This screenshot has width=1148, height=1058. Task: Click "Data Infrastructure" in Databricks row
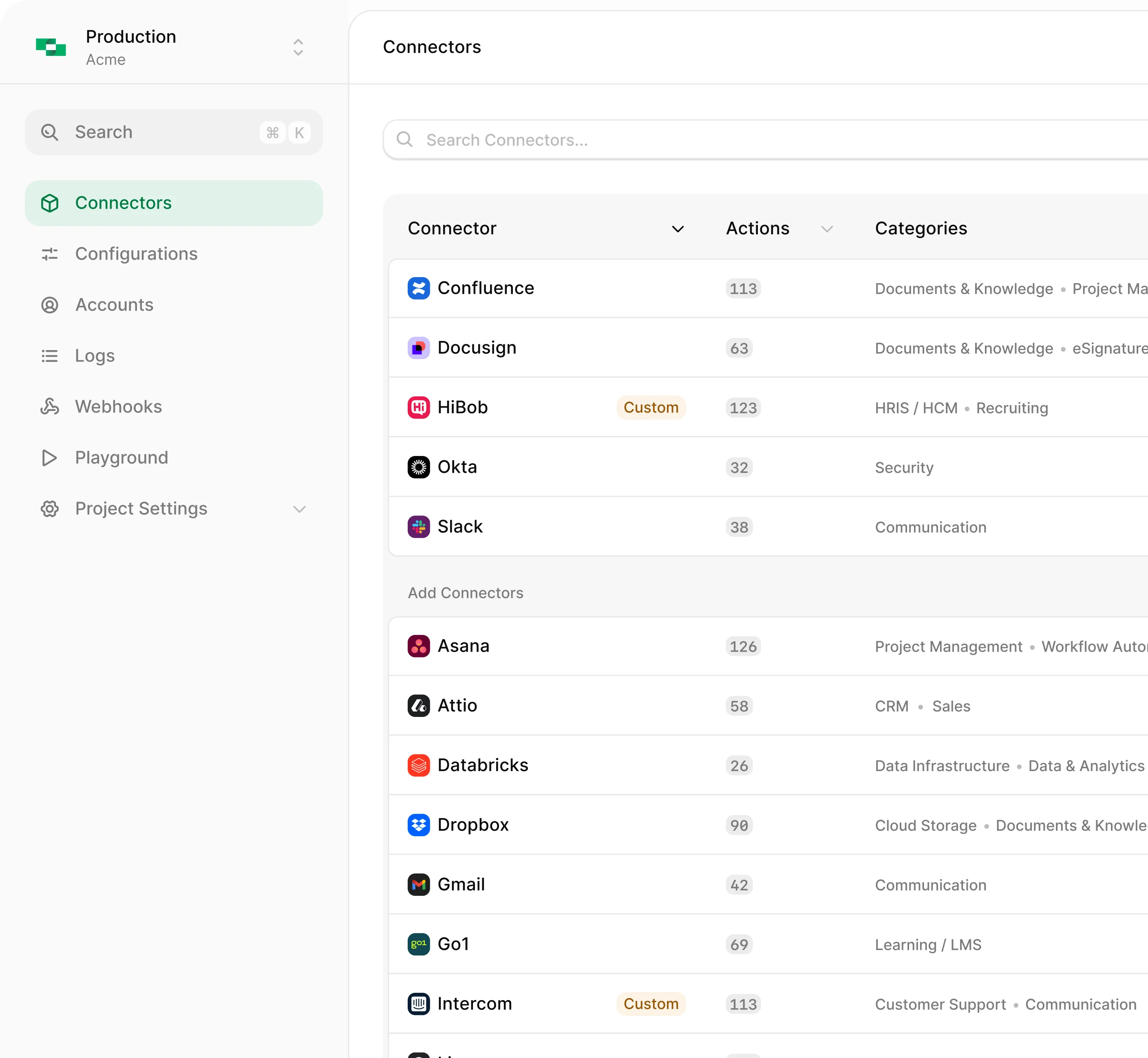click(942, 765)
